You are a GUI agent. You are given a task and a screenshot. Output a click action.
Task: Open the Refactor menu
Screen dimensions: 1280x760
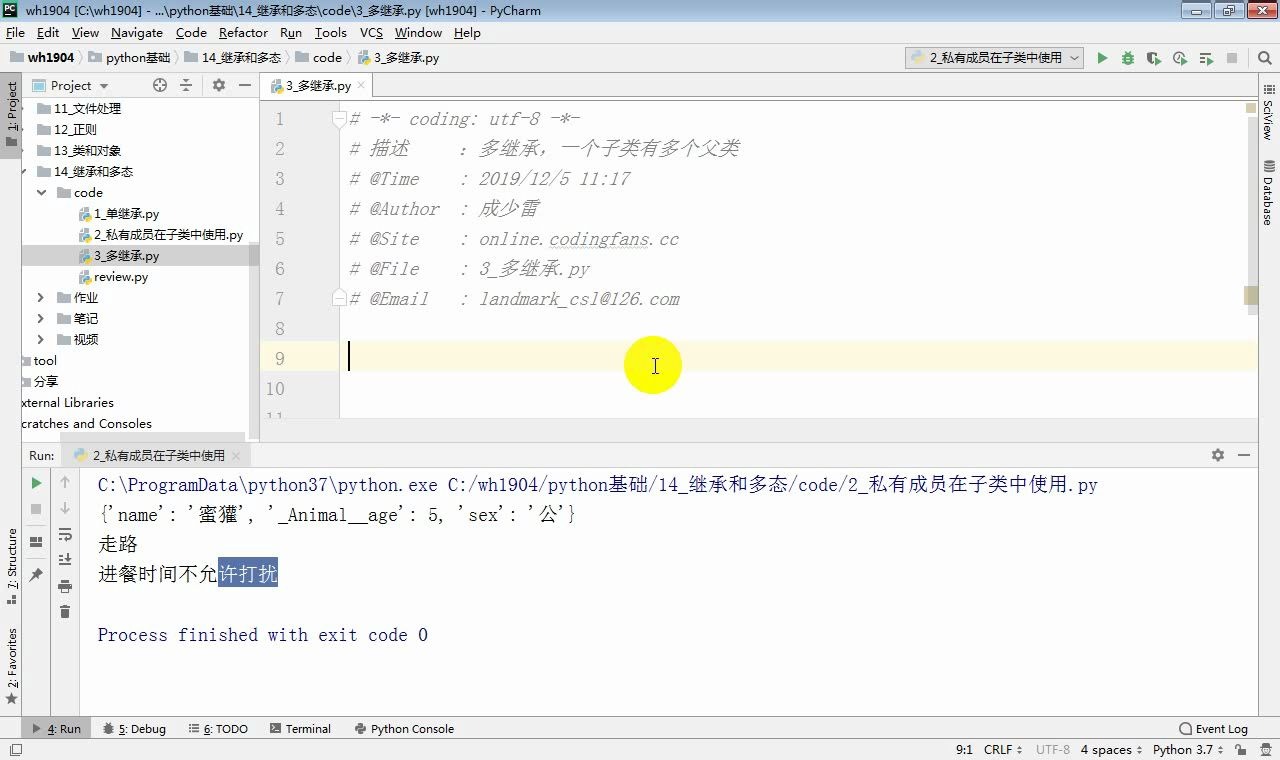(242, 32)
